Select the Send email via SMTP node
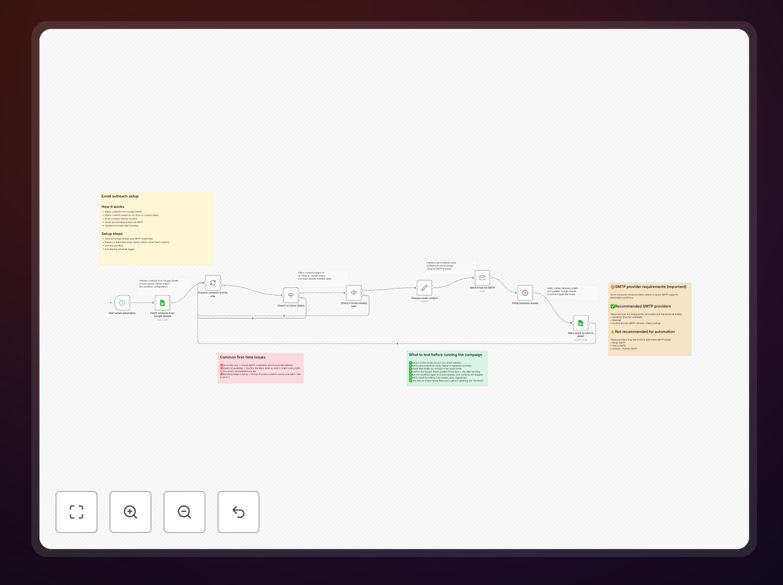 coord(482,278)
